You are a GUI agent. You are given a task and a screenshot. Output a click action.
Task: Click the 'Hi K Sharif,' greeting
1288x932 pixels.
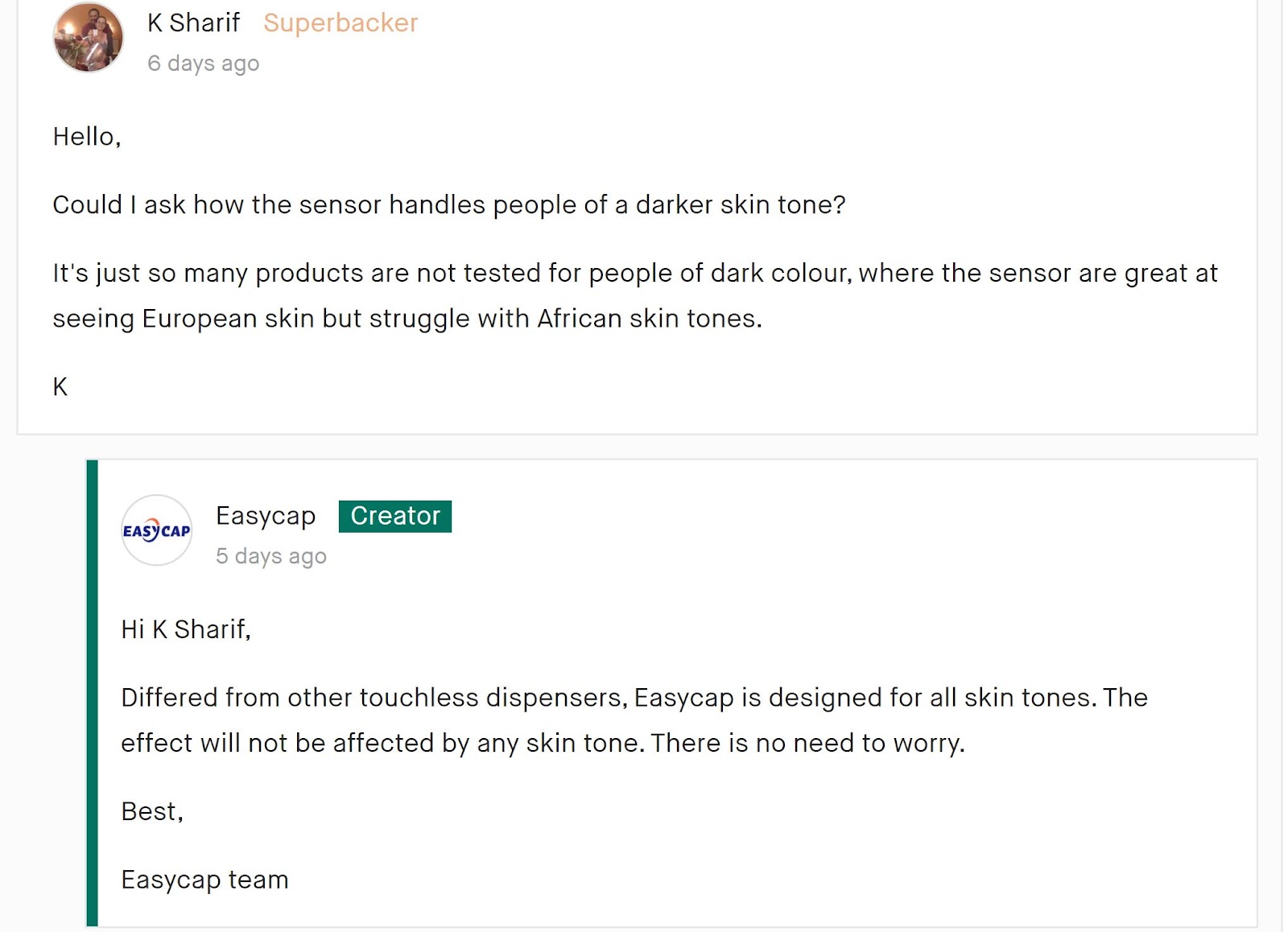pyautogui.click(x=186, y=629)
